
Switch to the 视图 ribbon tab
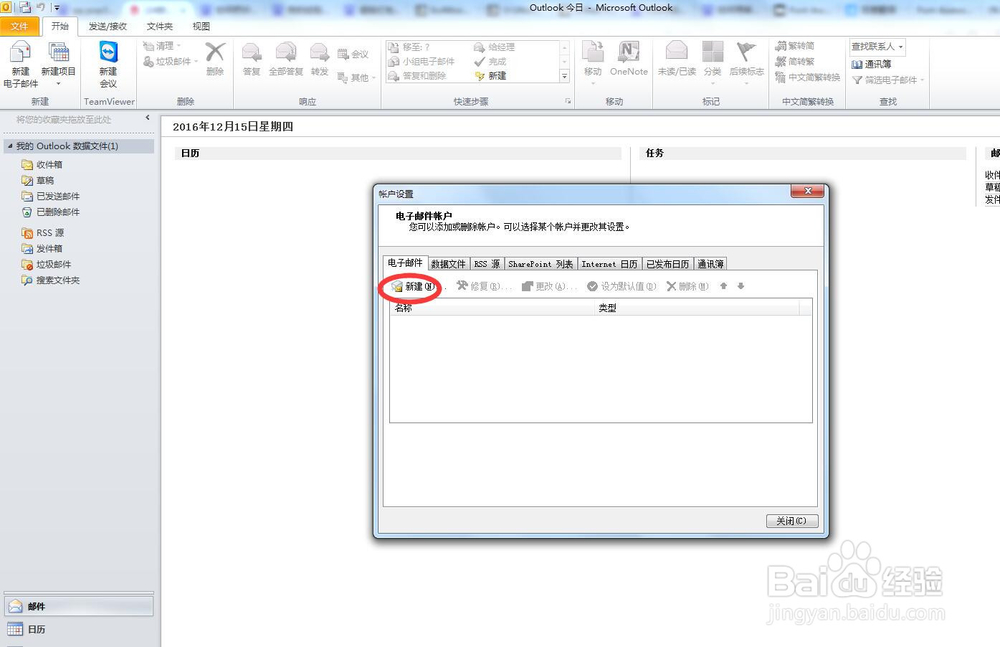coord(201,26)
